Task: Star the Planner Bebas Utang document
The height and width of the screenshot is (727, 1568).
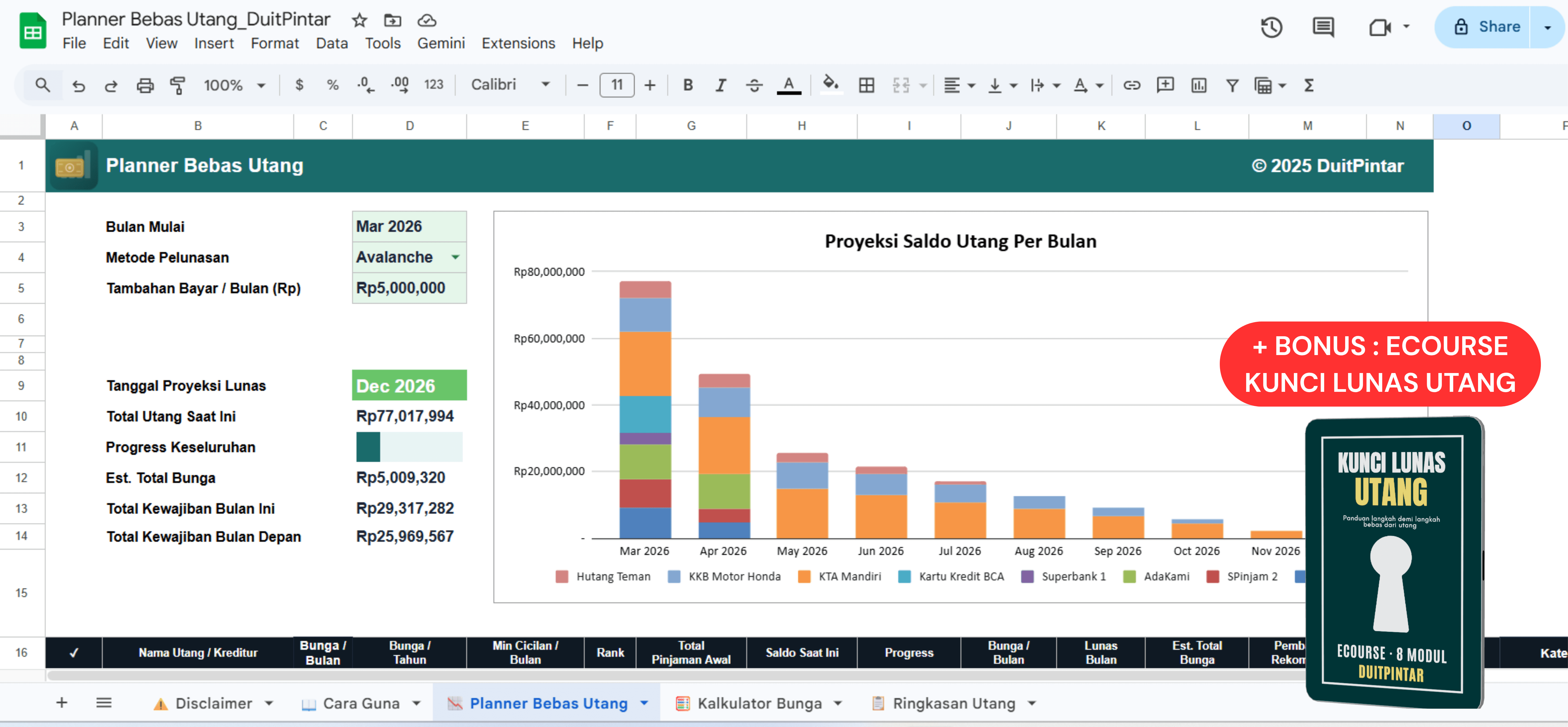Action: click(x=360, y=21)
